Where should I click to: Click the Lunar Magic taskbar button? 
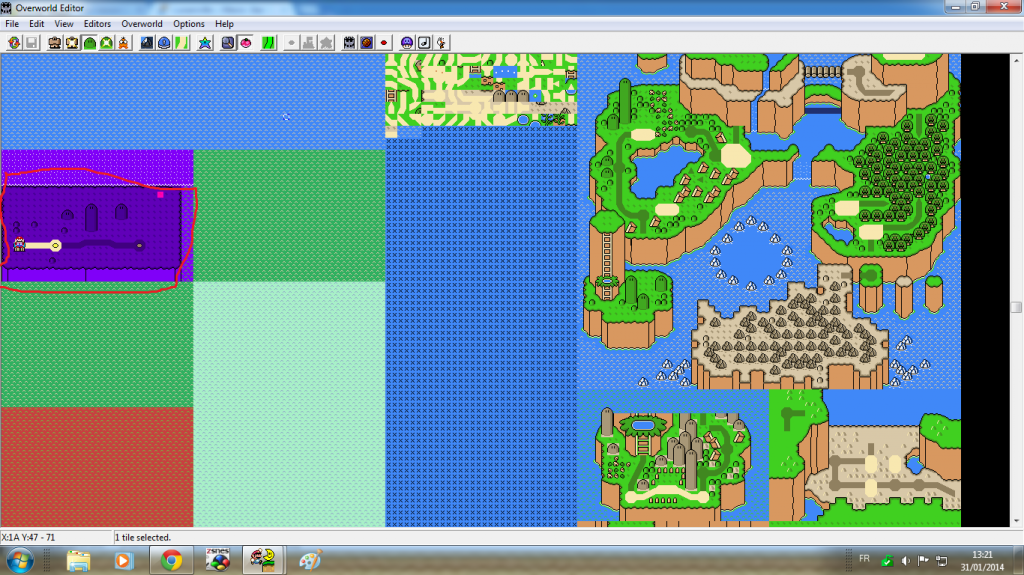tap(263, 561)
